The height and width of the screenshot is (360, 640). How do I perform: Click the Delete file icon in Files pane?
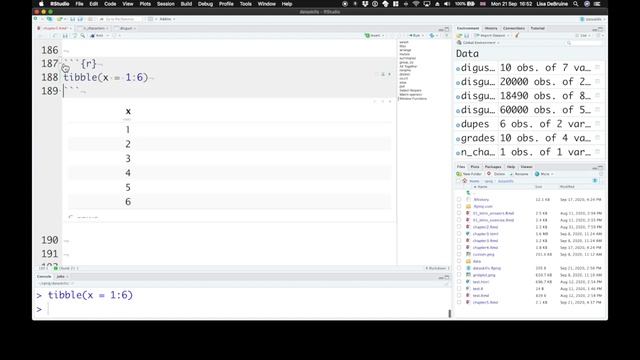(x=489, y=174)
